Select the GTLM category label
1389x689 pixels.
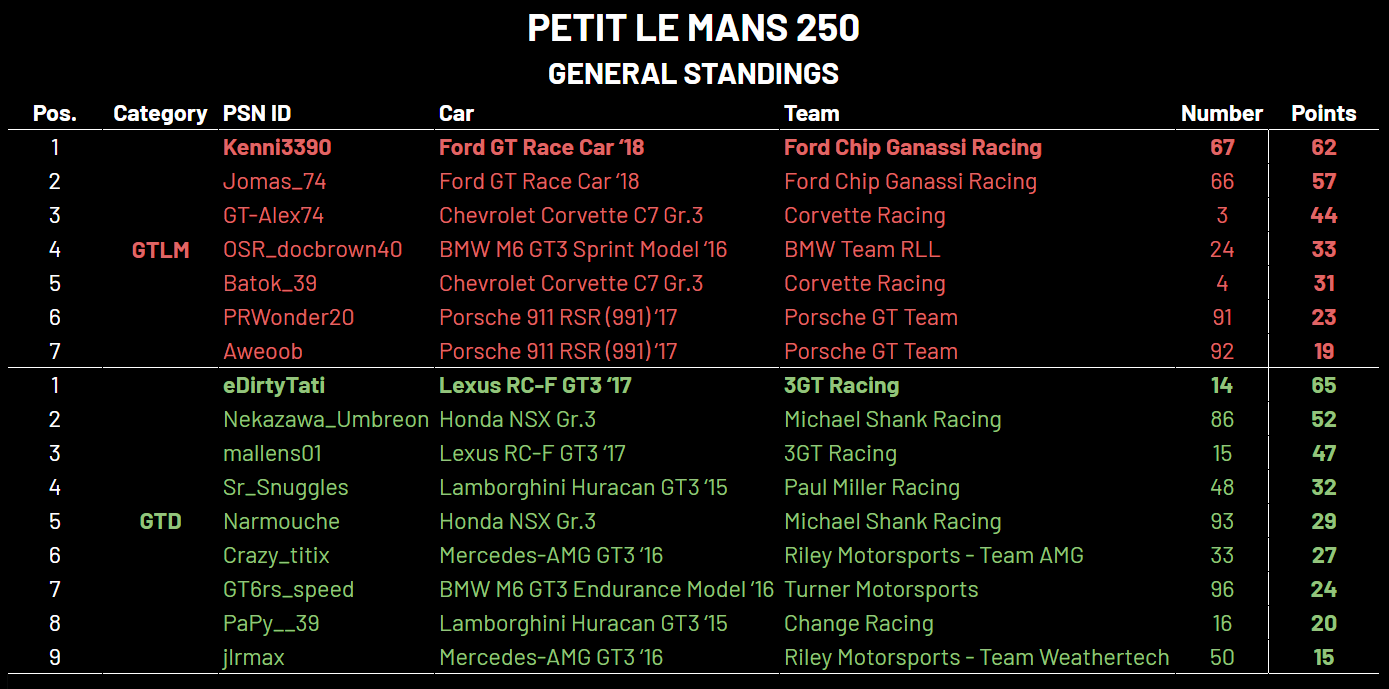pos(161,250)
